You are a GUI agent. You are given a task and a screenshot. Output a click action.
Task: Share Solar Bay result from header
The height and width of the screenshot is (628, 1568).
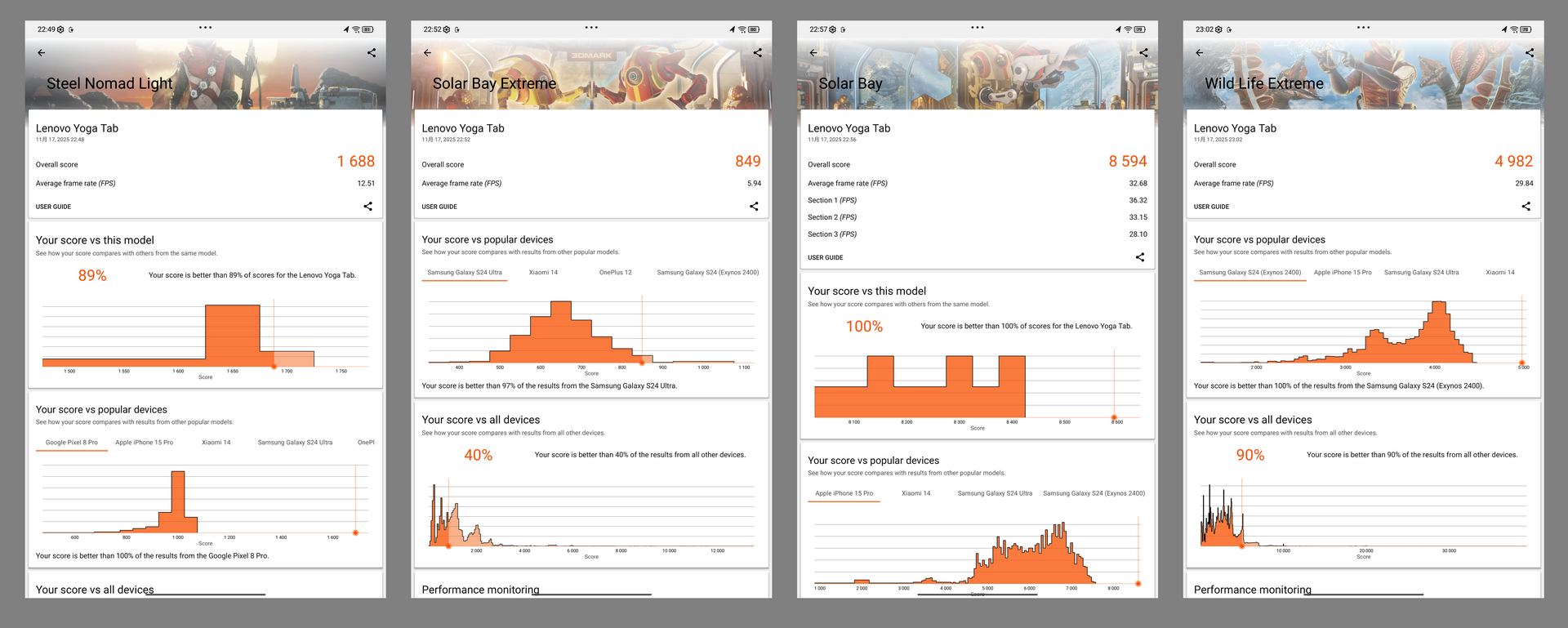point(1143,53)
